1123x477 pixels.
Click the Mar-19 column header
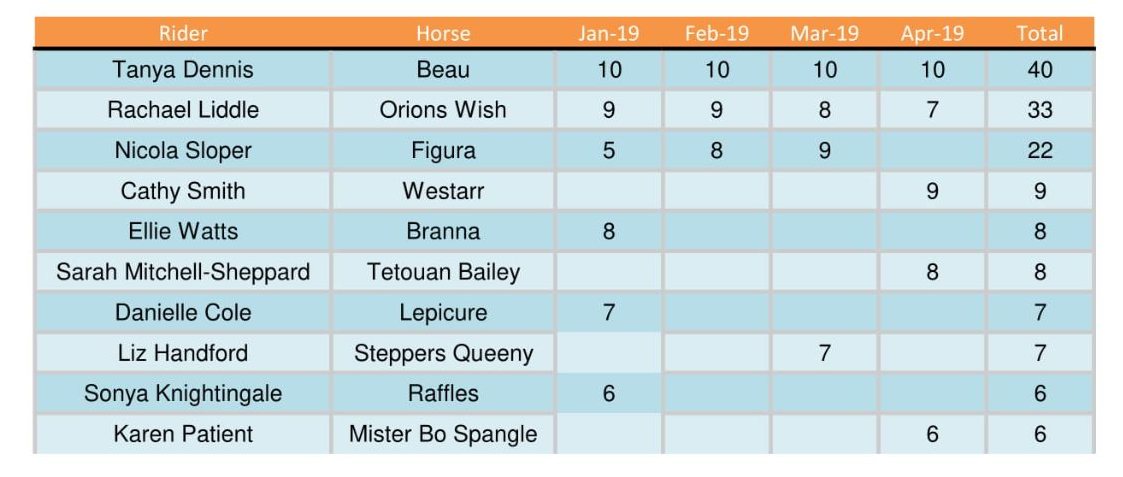pyautogui.click(x=824, y=34)
